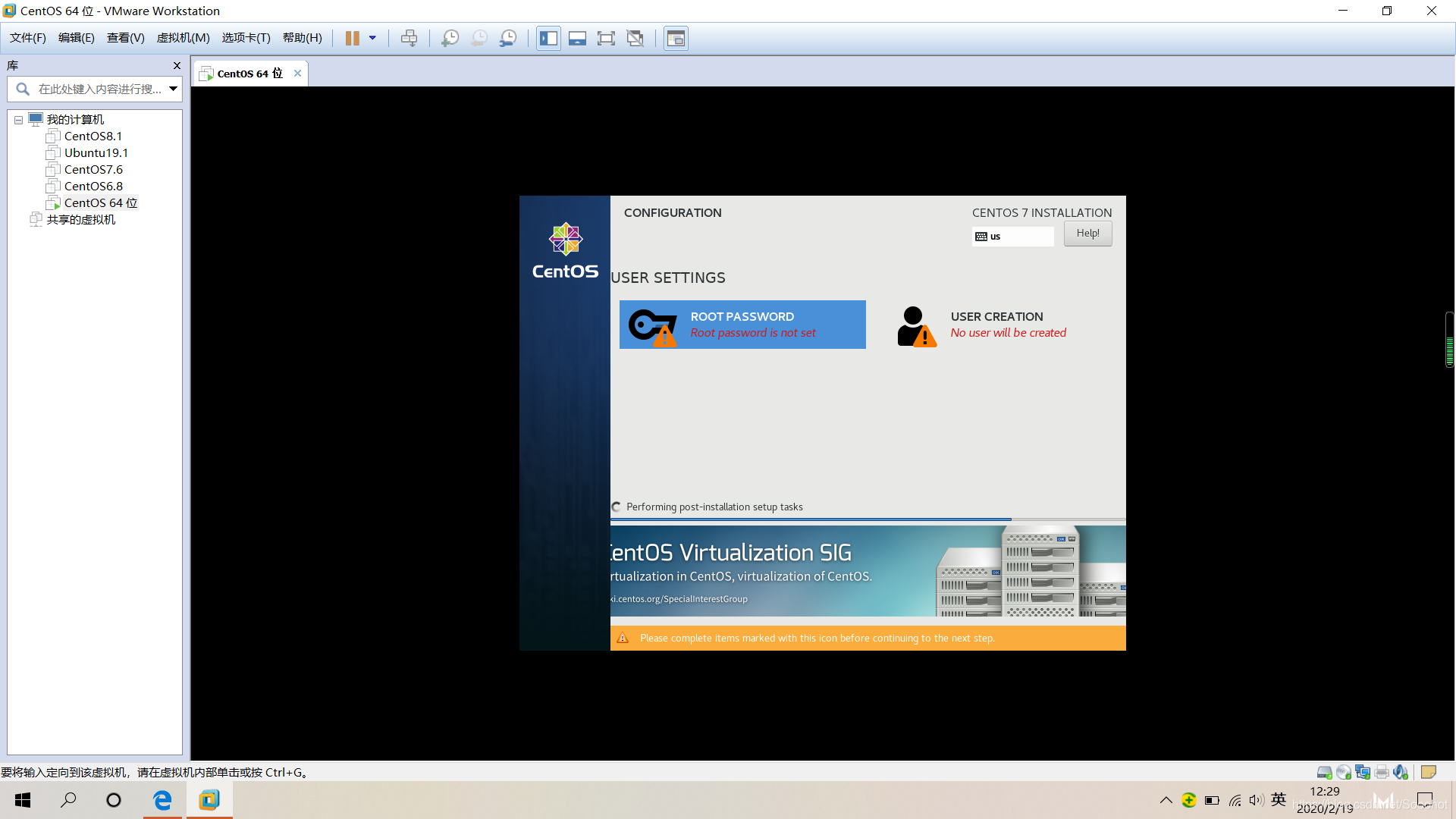This screenshot has height=819, width=1456.
Task: Show hidden system tray icons
Action: 1166,800
